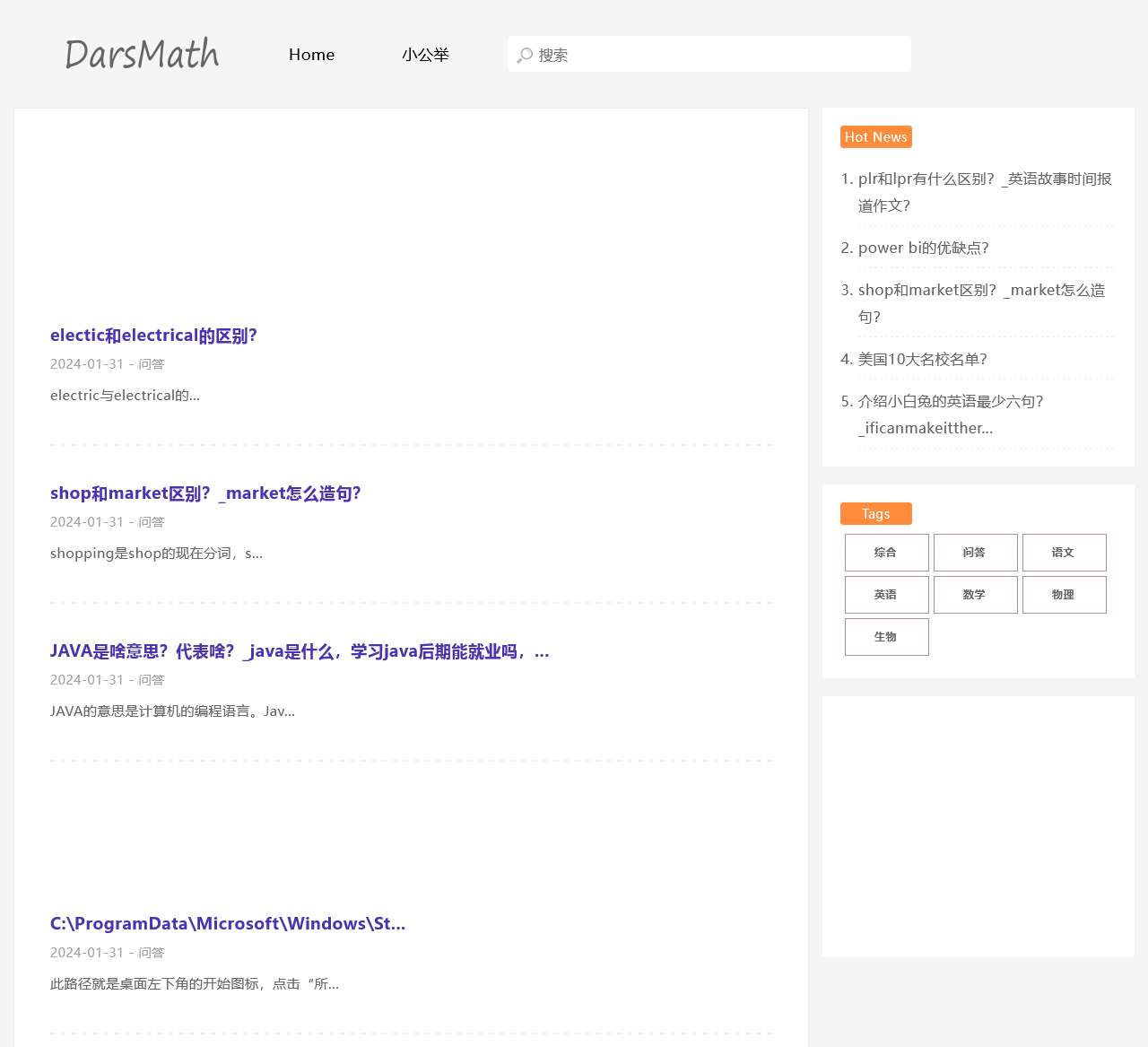1148x1047 pixels.
Task: Focus the 搜索 search input field
Action: (717, 55)
